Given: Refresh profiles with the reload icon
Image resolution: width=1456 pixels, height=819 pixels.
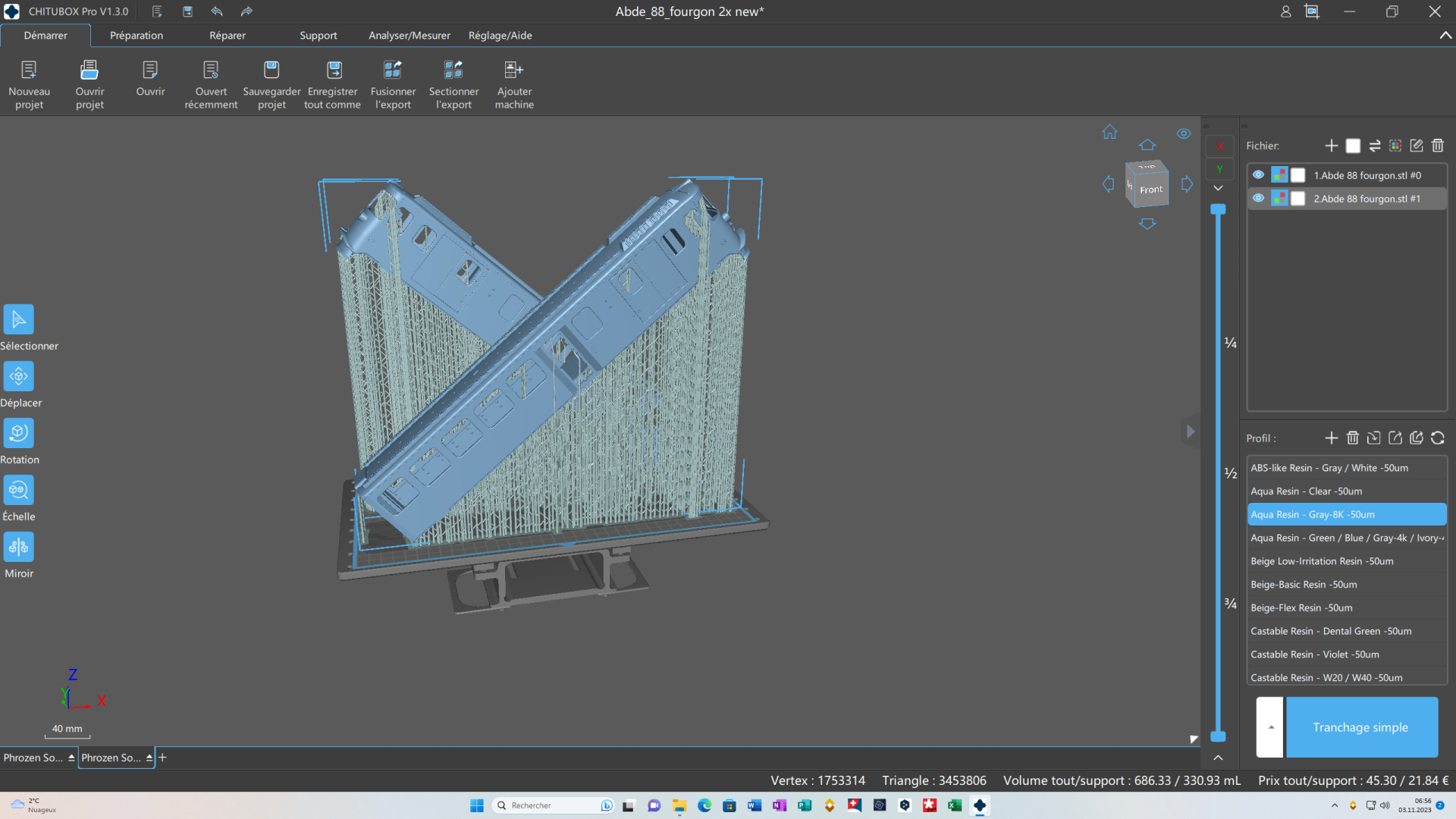Looking at the screenshot, I should [1438, 438].
